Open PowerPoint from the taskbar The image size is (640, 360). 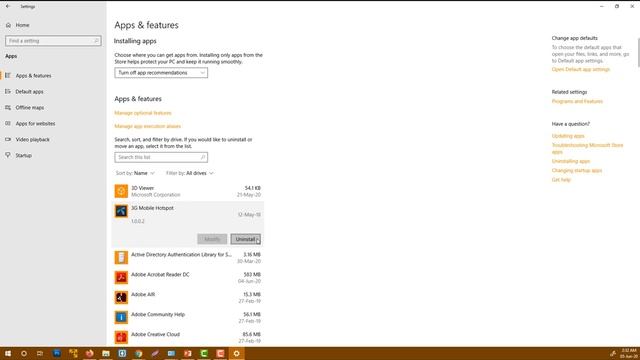coord(188,353)
